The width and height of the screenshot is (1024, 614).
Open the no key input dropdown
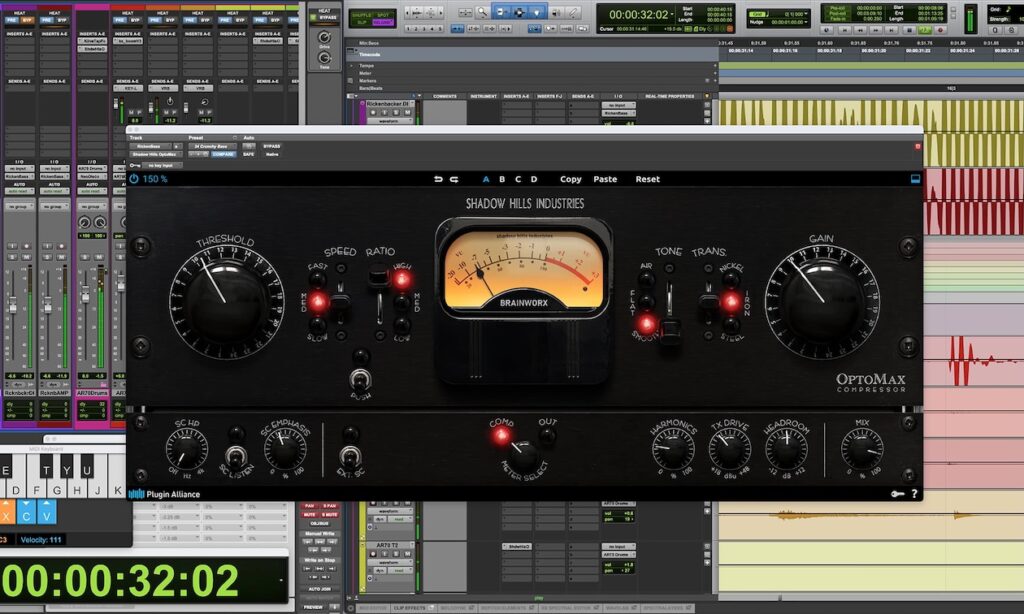[x=161, y=165]
